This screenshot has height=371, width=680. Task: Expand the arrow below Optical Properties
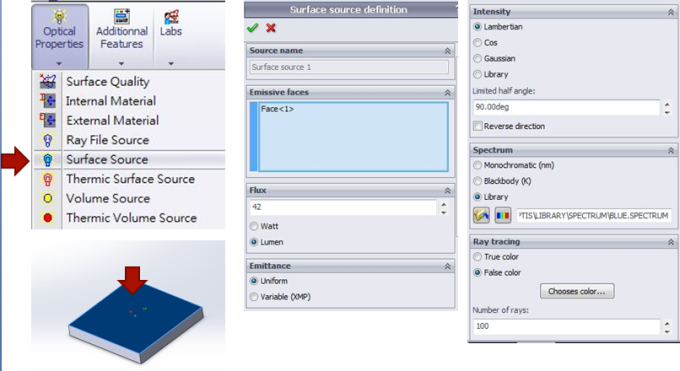click(59, 64)
